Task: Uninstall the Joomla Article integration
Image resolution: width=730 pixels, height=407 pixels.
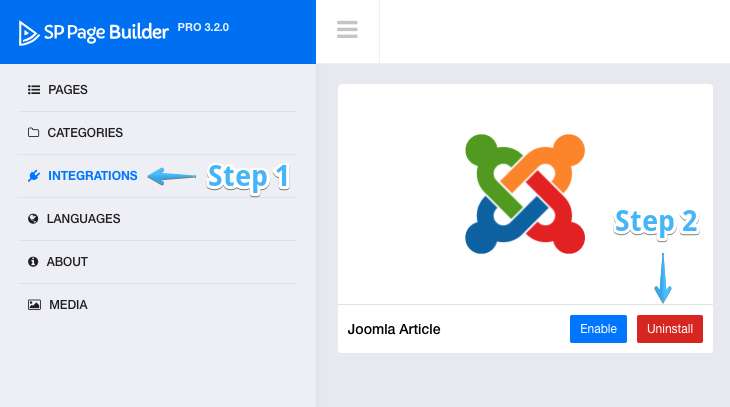Action: coord(669,329)
